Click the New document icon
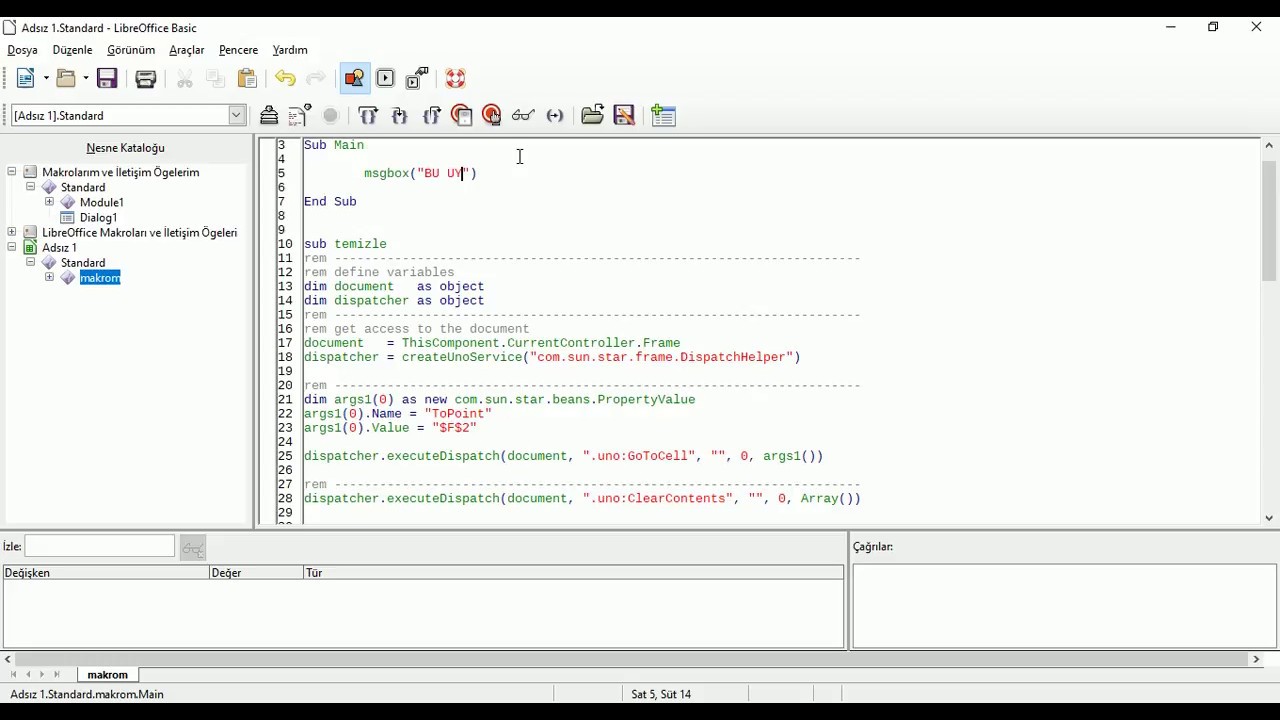1280x720 pixels. point(26,78)
